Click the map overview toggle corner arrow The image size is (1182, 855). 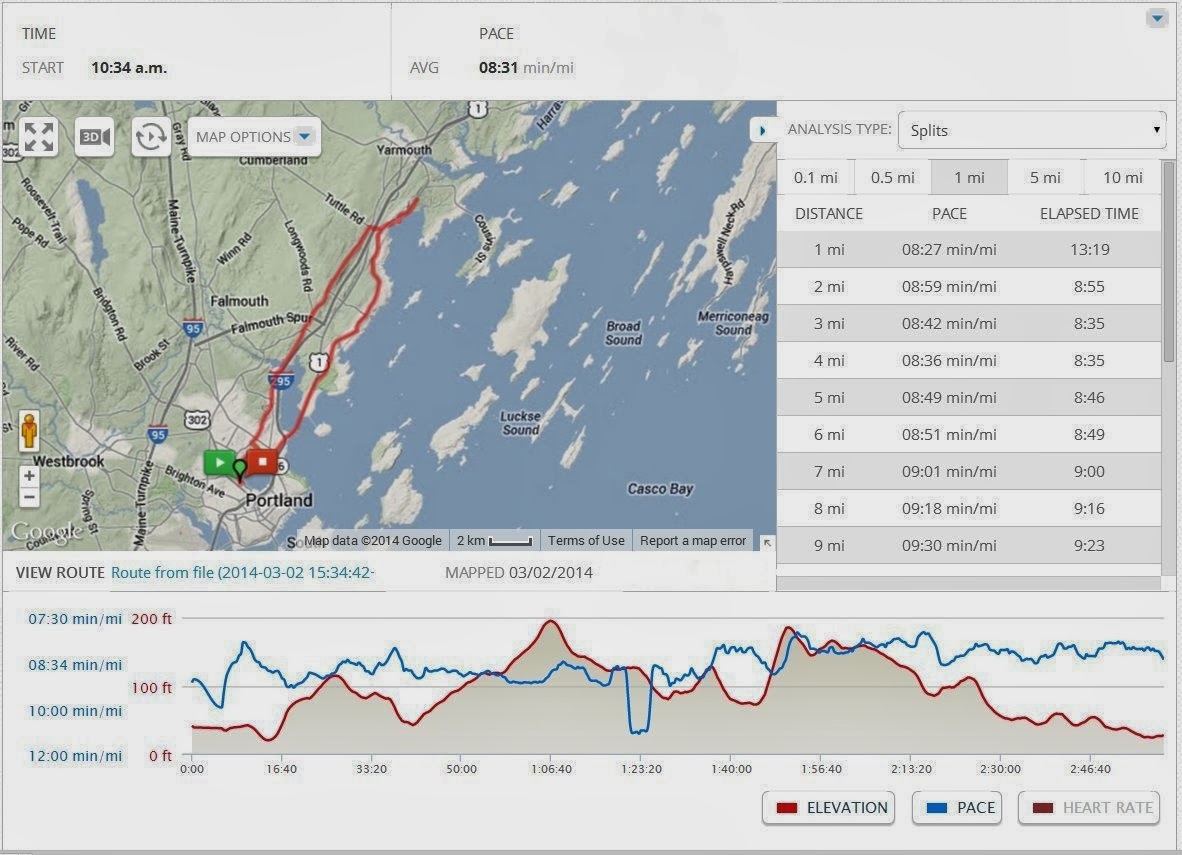coord(767,542)
